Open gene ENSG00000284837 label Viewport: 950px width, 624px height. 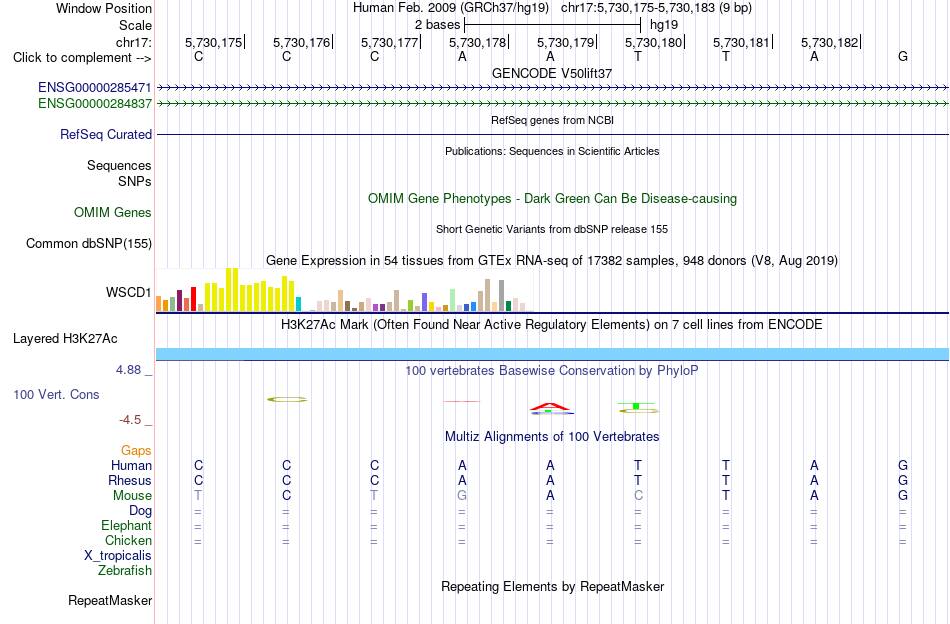pyautogui.click(x=95, y=104)
